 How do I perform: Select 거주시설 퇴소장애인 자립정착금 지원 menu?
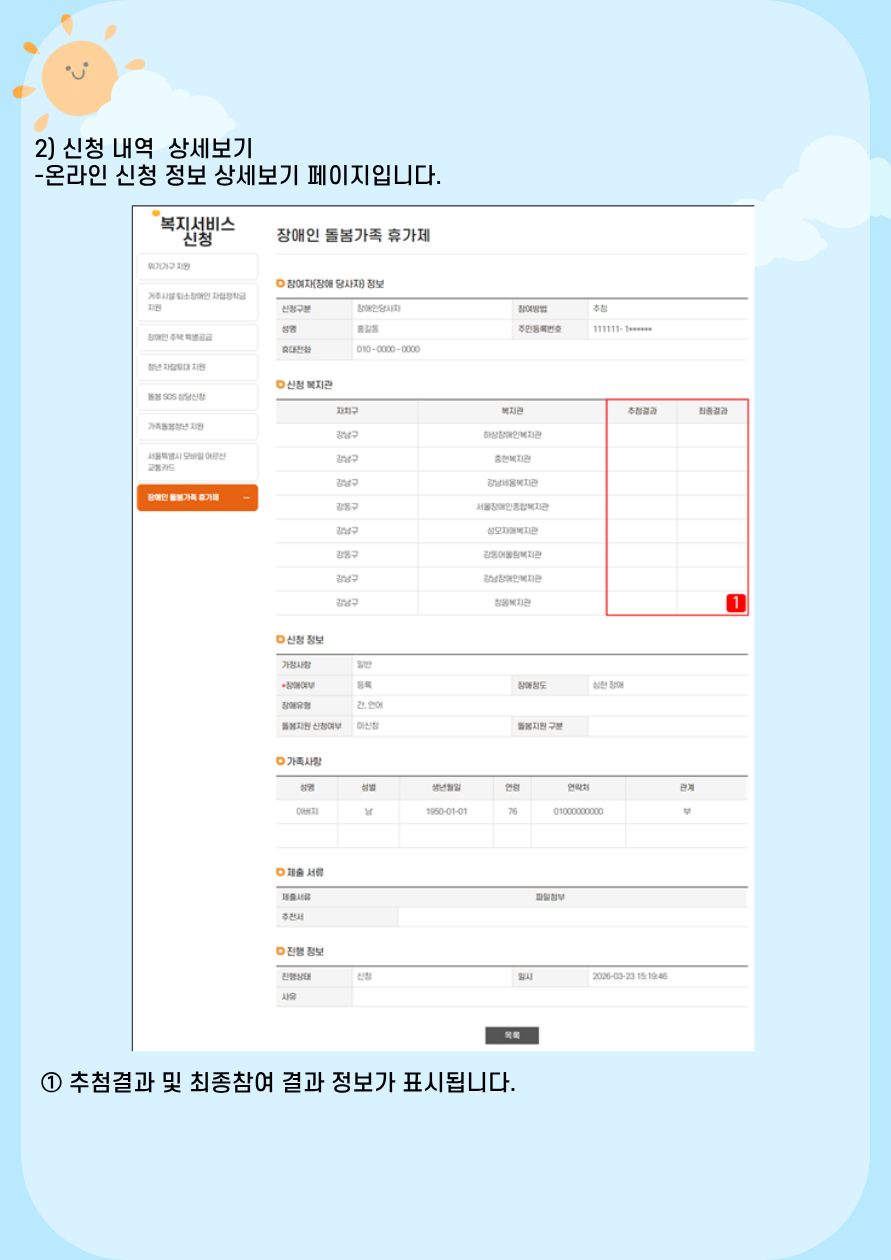click(x=196, y=302)
